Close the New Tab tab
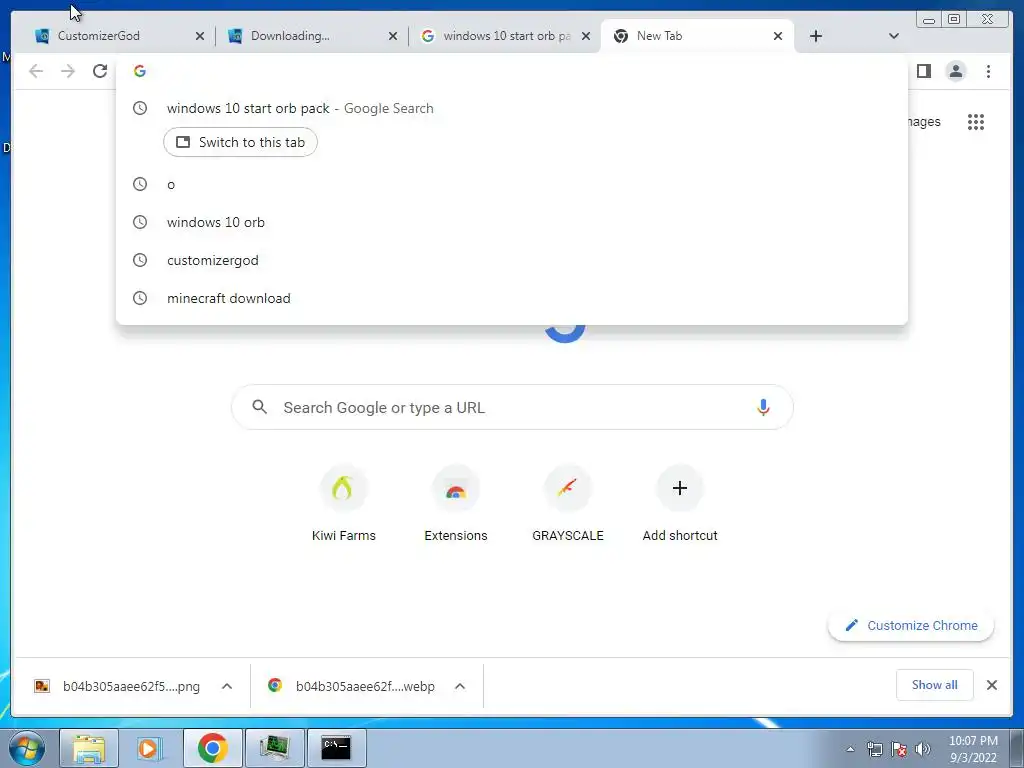 (778, 36)
